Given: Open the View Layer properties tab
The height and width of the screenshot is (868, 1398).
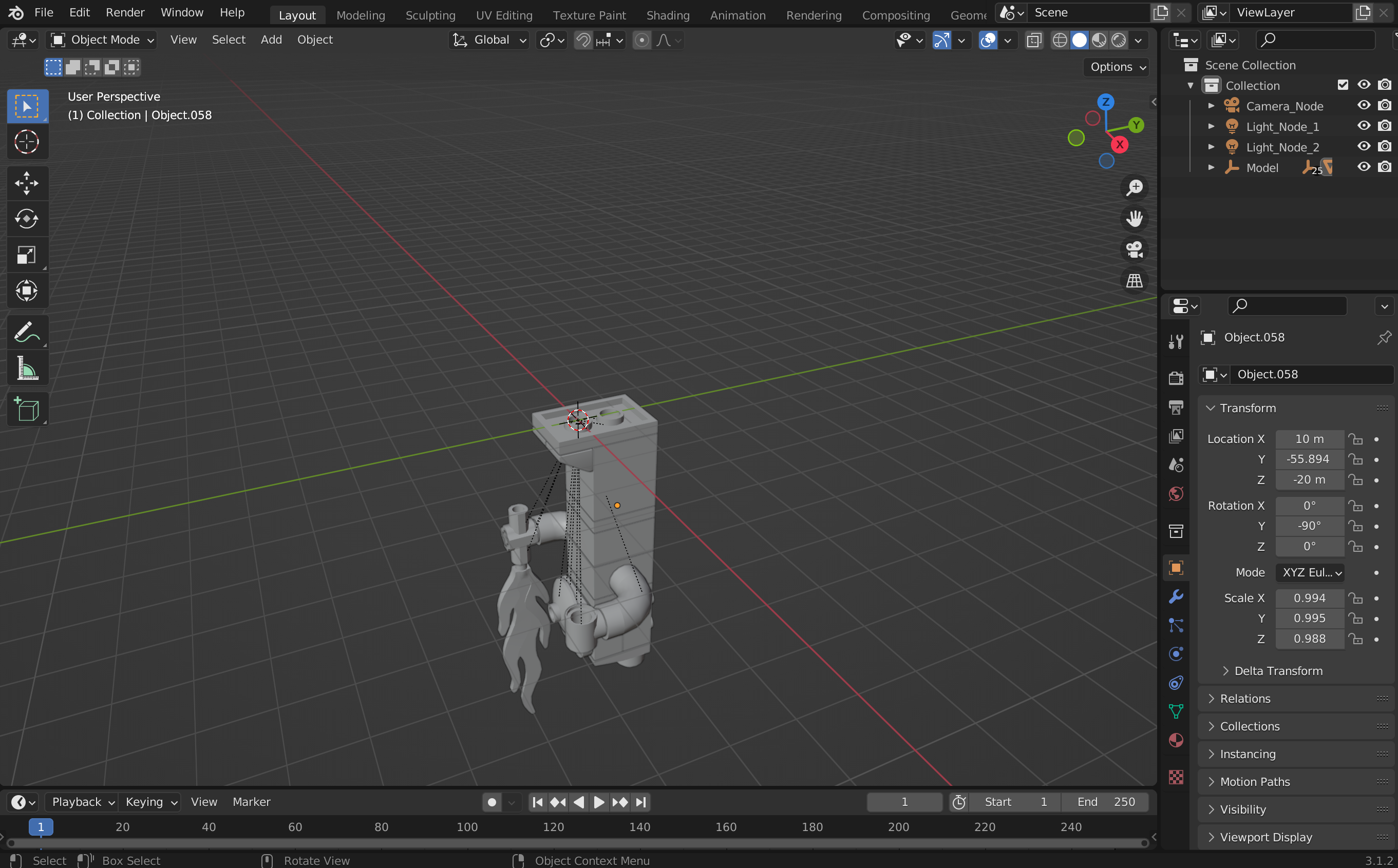Looking at the screenshot, I should (x=1176, y=436).
